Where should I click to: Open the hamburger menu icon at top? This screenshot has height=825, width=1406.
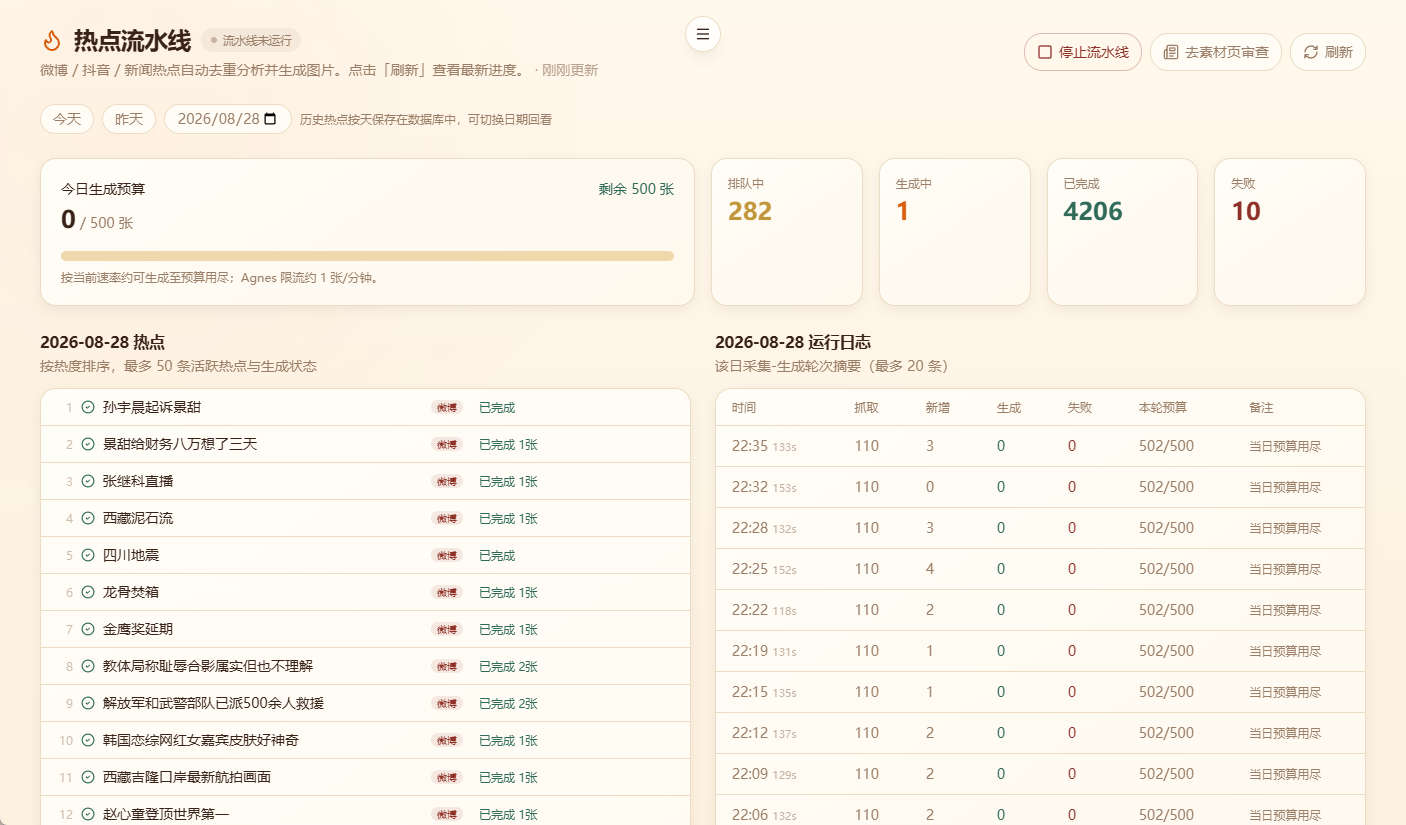tap(703, 34)
